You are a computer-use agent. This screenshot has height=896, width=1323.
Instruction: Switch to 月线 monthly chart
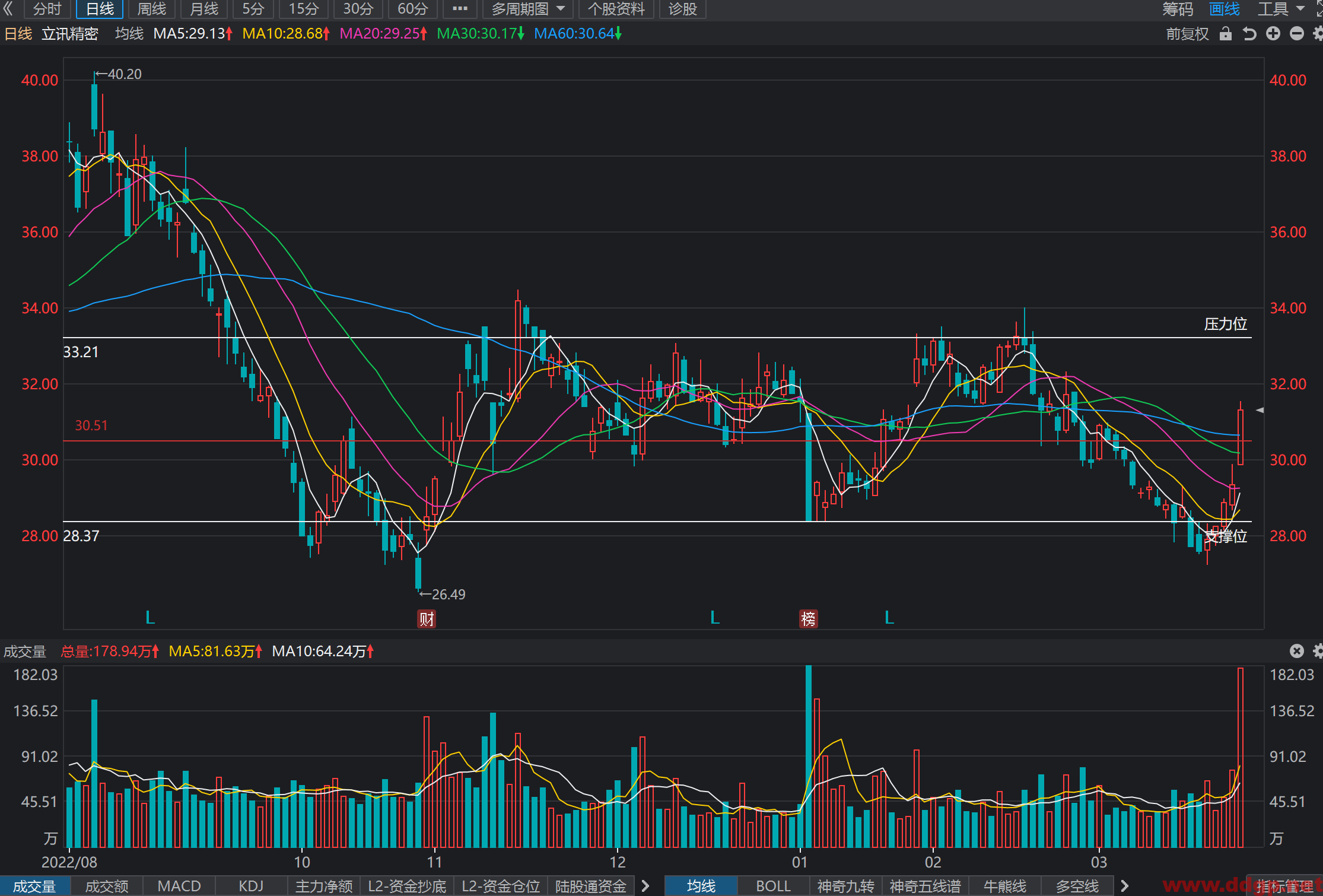click(204, 9)
